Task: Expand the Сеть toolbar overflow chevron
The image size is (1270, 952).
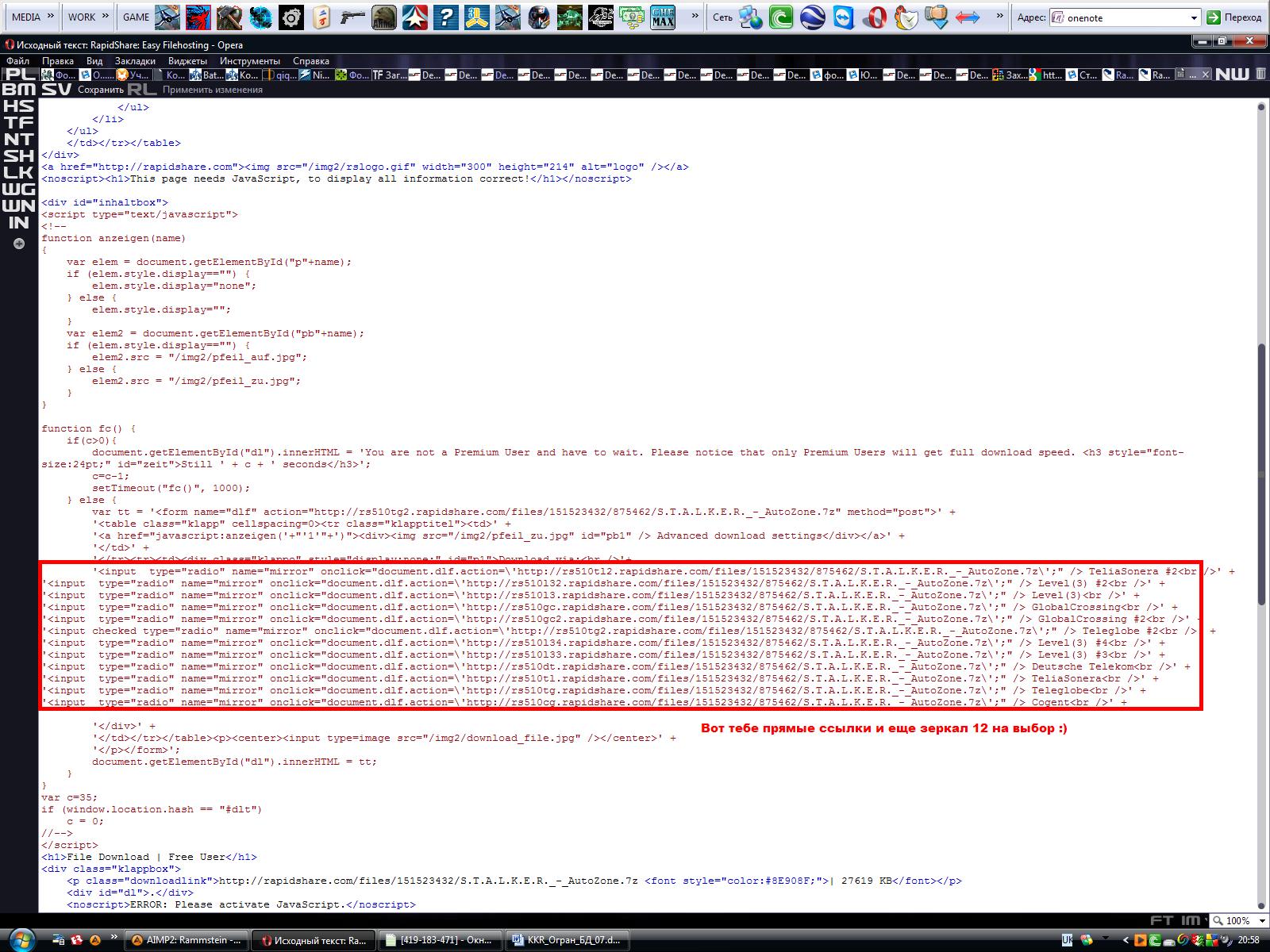Action: coord(1000,17)
